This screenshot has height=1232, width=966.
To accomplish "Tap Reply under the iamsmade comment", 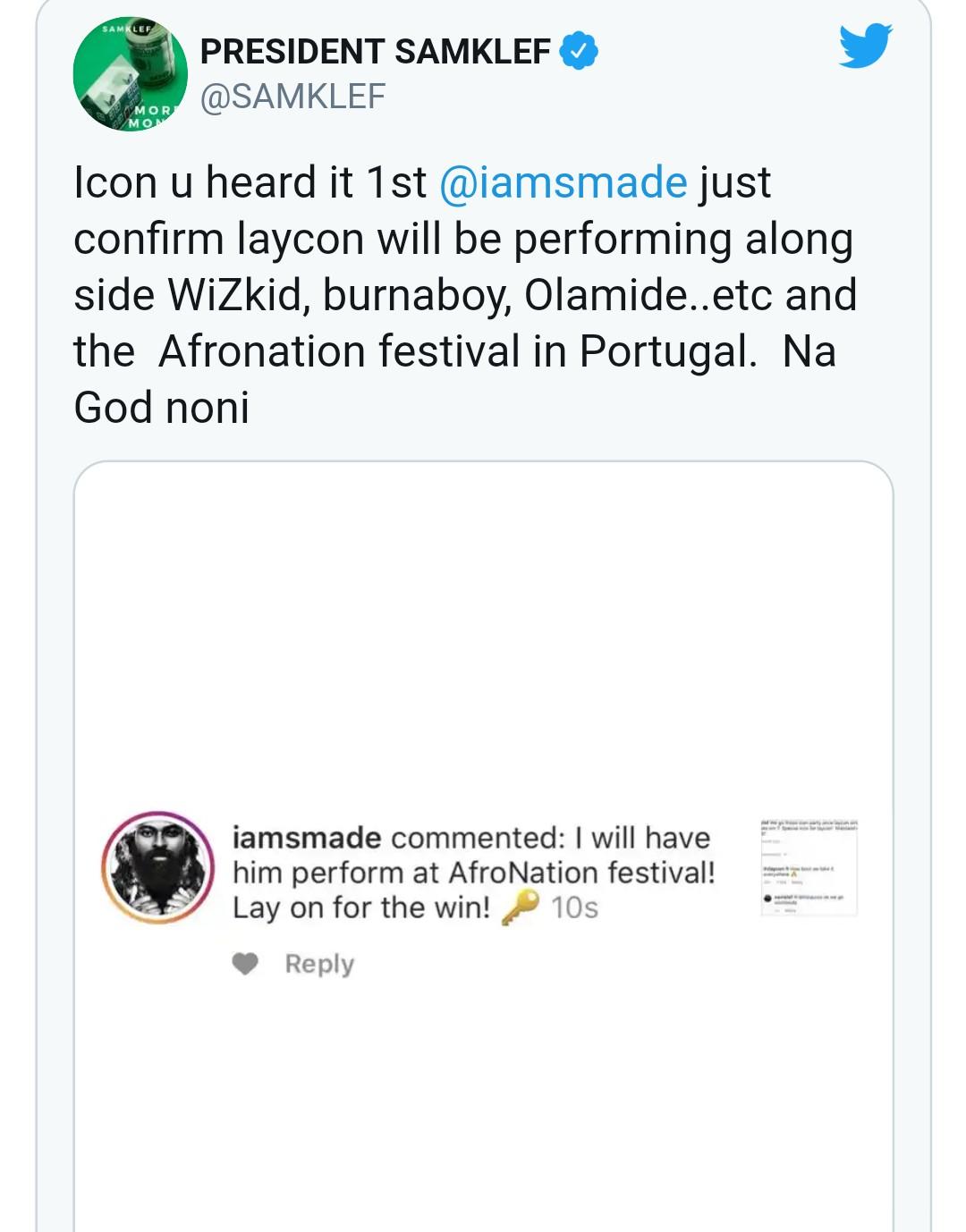I will [319, 964].
